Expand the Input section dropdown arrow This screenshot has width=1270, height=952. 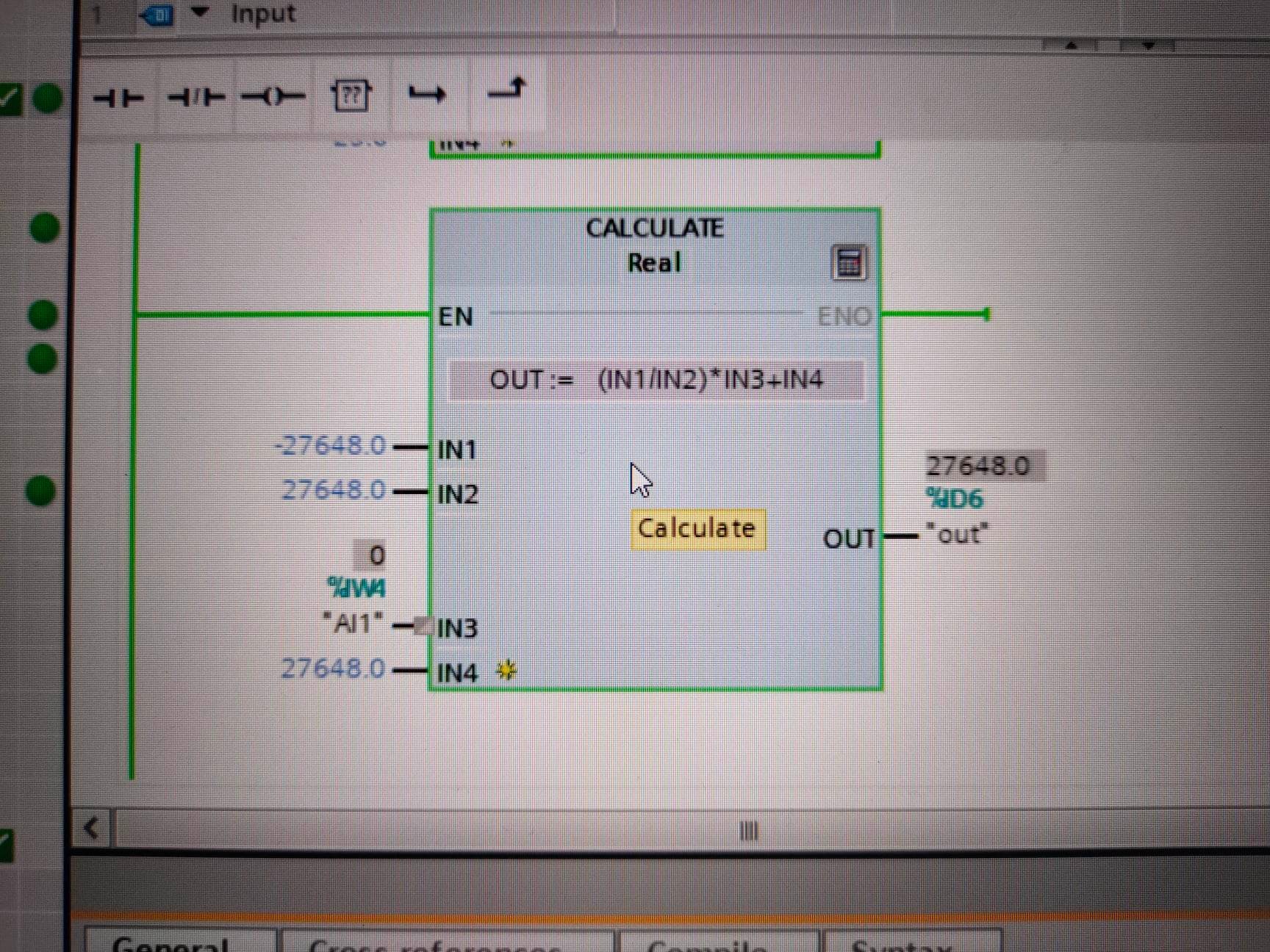[x=200, y=12]
